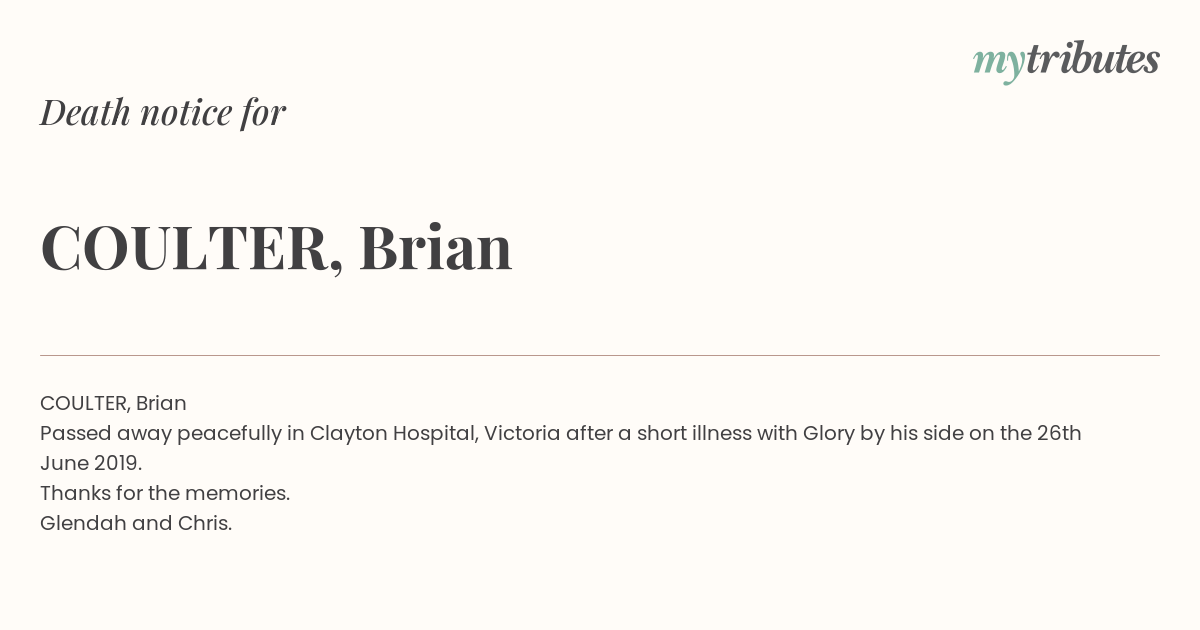Click the "June 2019." text
Screen dimensions: 1200x630
click(x=91, y=463)
